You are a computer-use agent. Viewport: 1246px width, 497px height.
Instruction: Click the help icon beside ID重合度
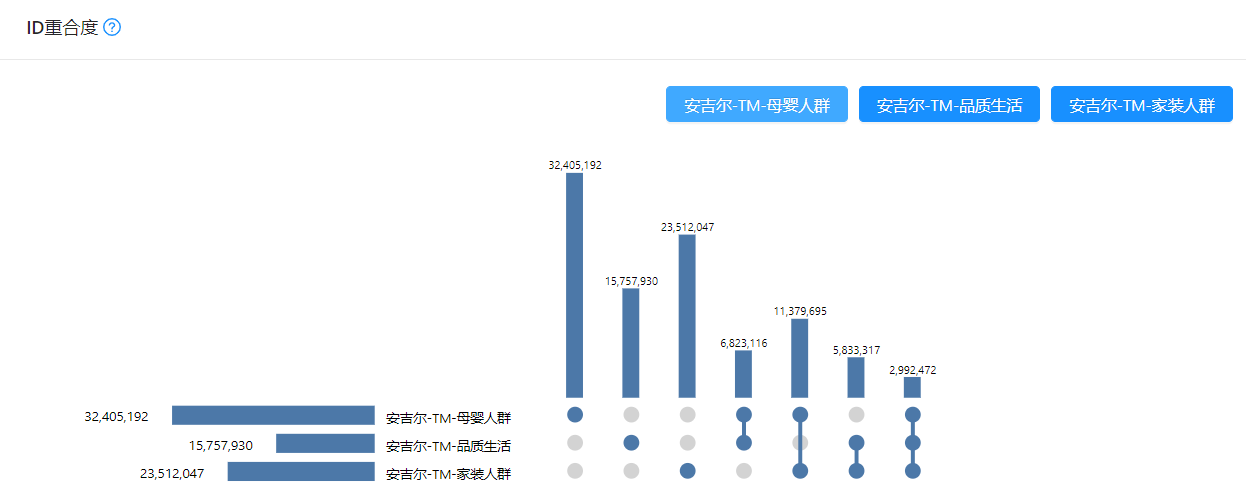112,27
